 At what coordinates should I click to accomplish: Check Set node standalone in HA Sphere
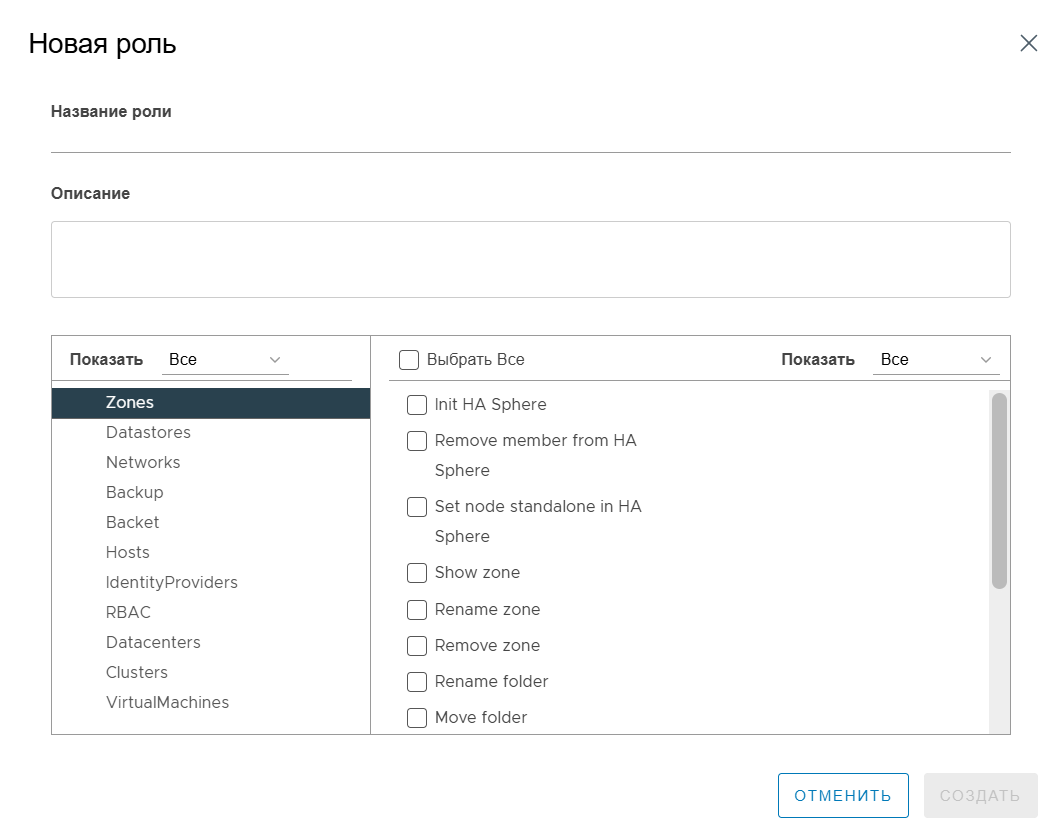[x=417, y=507]
